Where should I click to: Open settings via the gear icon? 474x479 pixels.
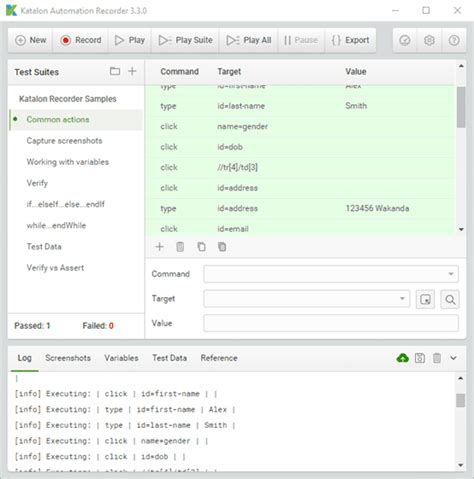429,40
